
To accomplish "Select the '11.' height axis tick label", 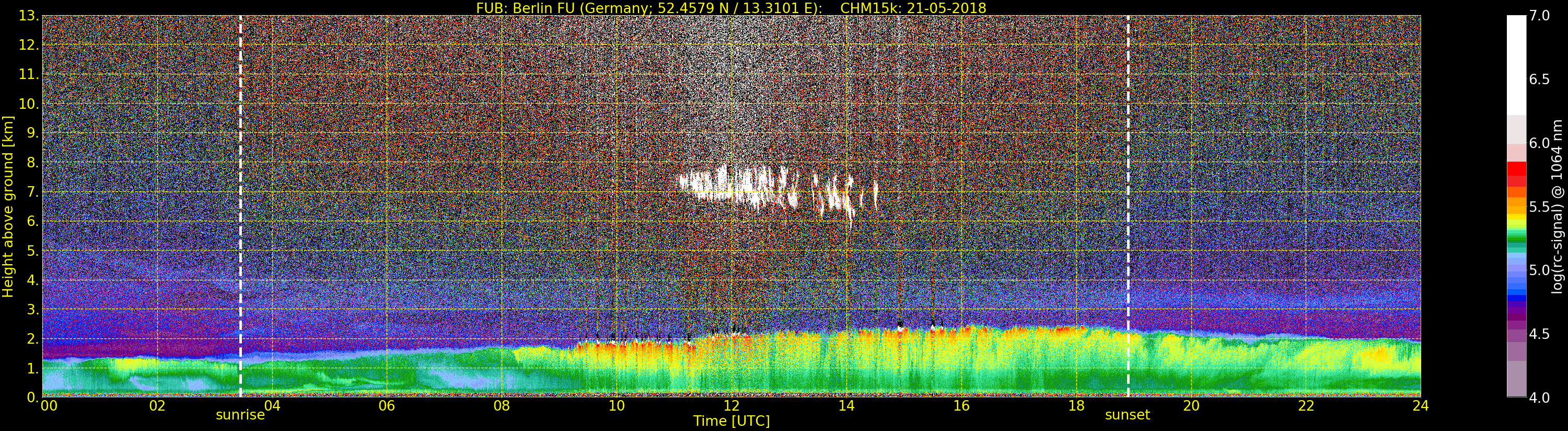I will click(29, 74).
